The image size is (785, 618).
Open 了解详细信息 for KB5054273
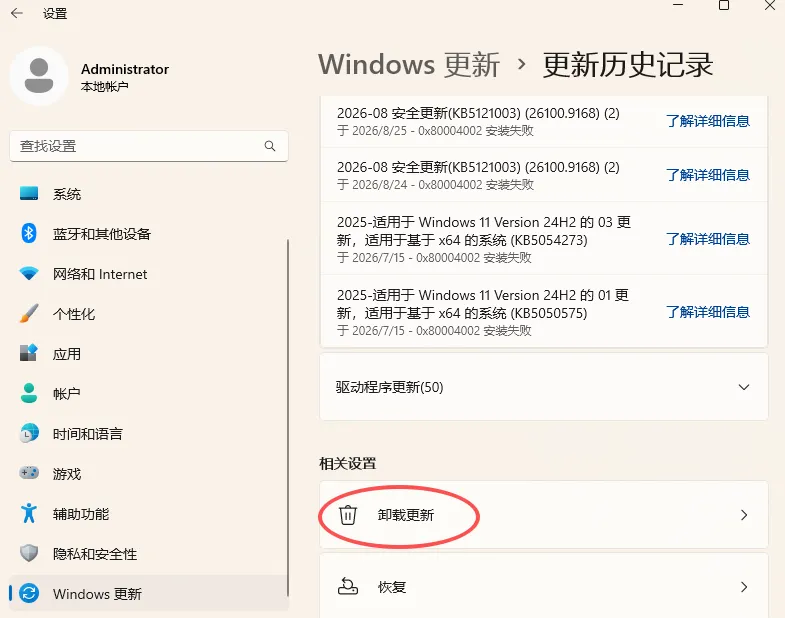point(707,239)
